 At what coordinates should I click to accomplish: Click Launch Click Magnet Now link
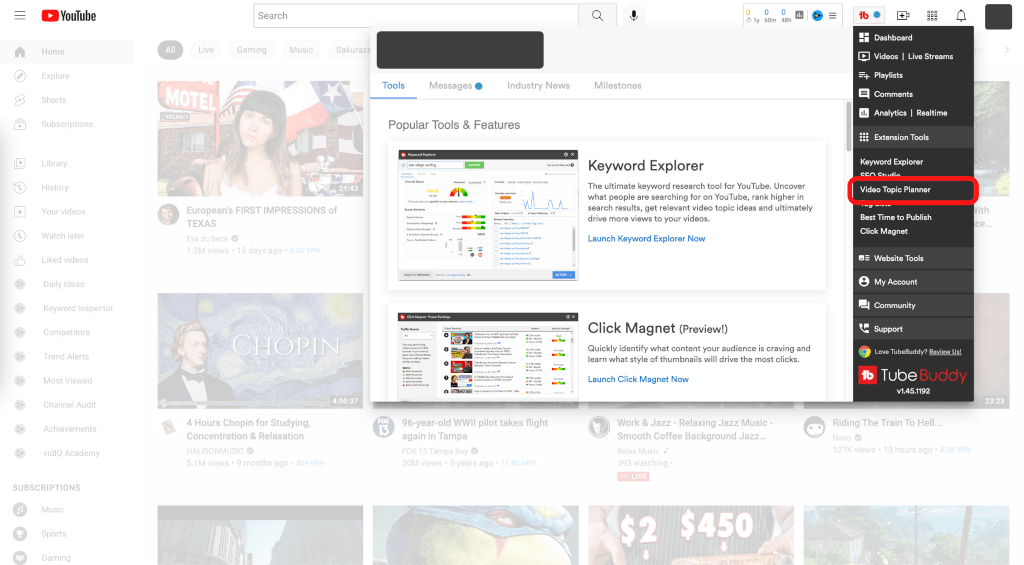638,380
